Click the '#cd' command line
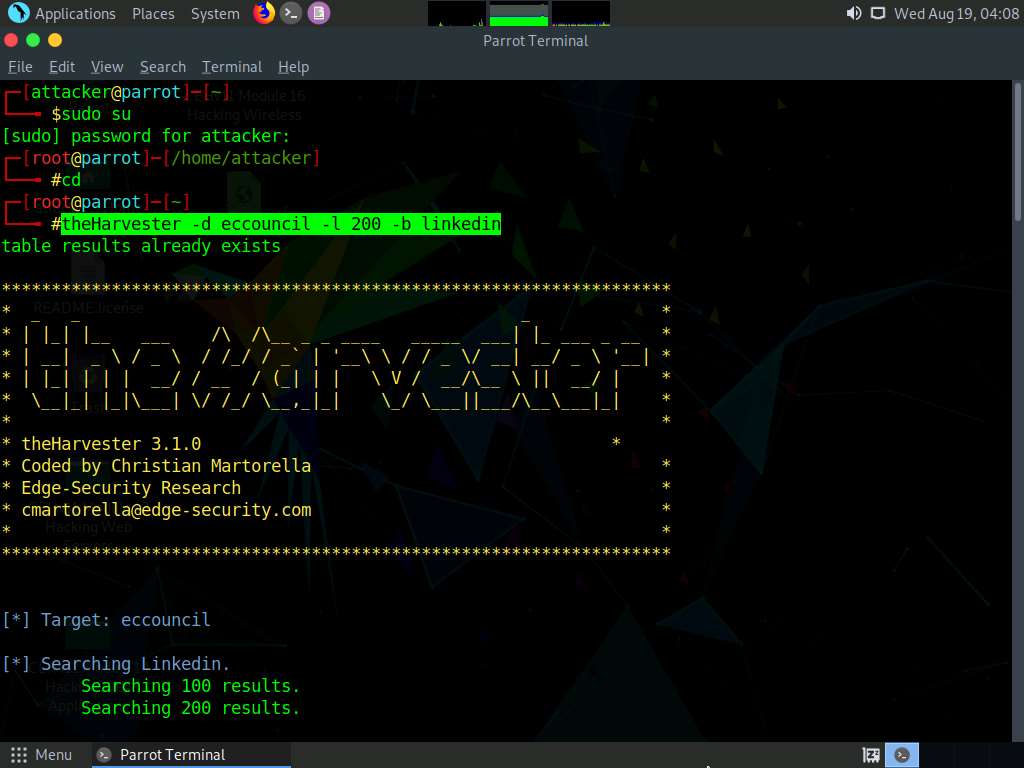The height and width of the screenshot is (768, 1024). click(66, 180)
